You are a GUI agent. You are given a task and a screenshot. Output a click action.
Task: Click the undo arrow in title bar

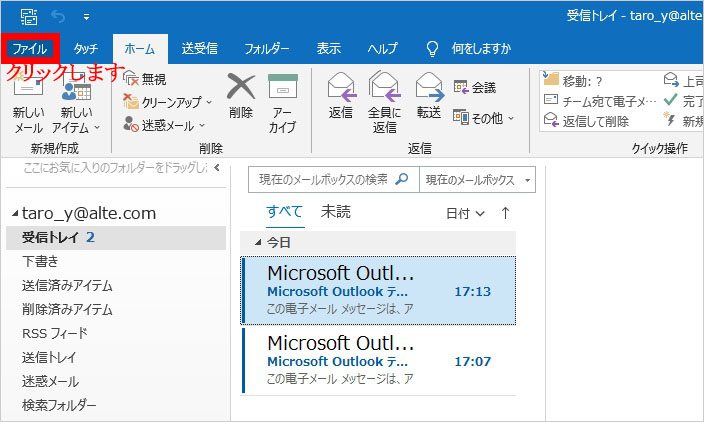click(58, 17)
